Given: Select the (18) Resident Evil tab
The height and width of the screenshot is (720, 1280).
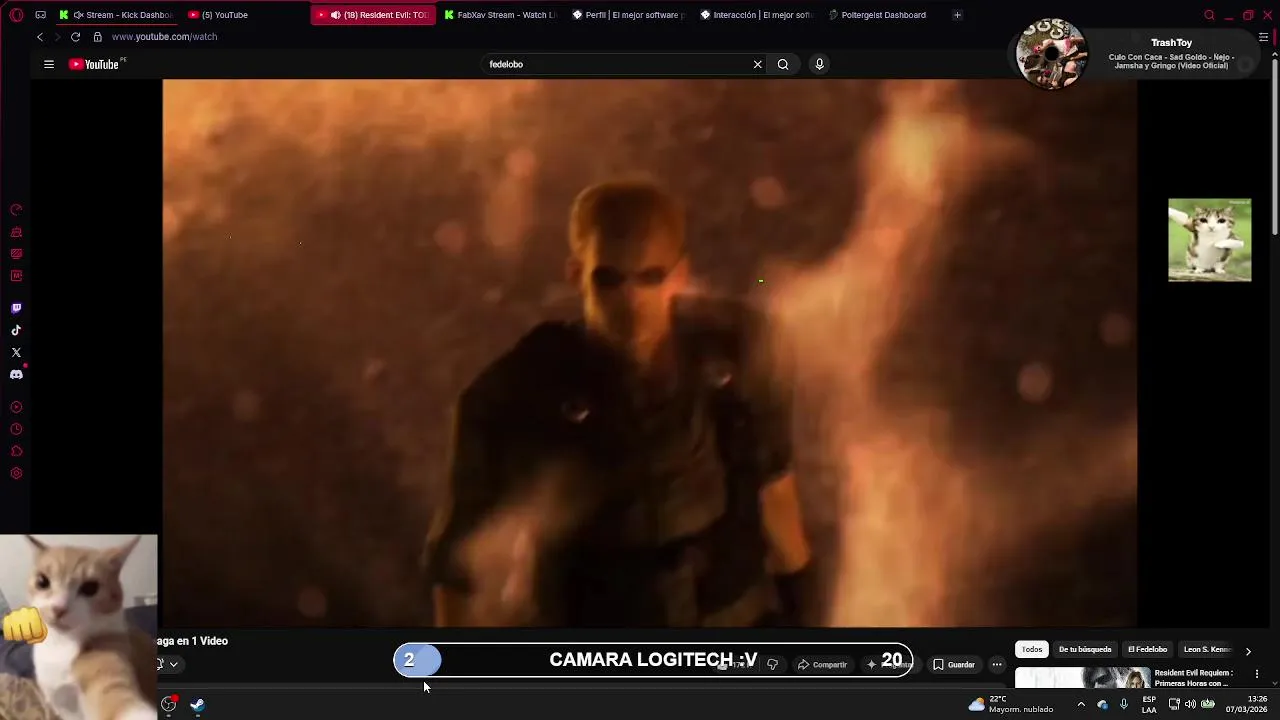Looking at the screenshot, I should tap(373, 15).
